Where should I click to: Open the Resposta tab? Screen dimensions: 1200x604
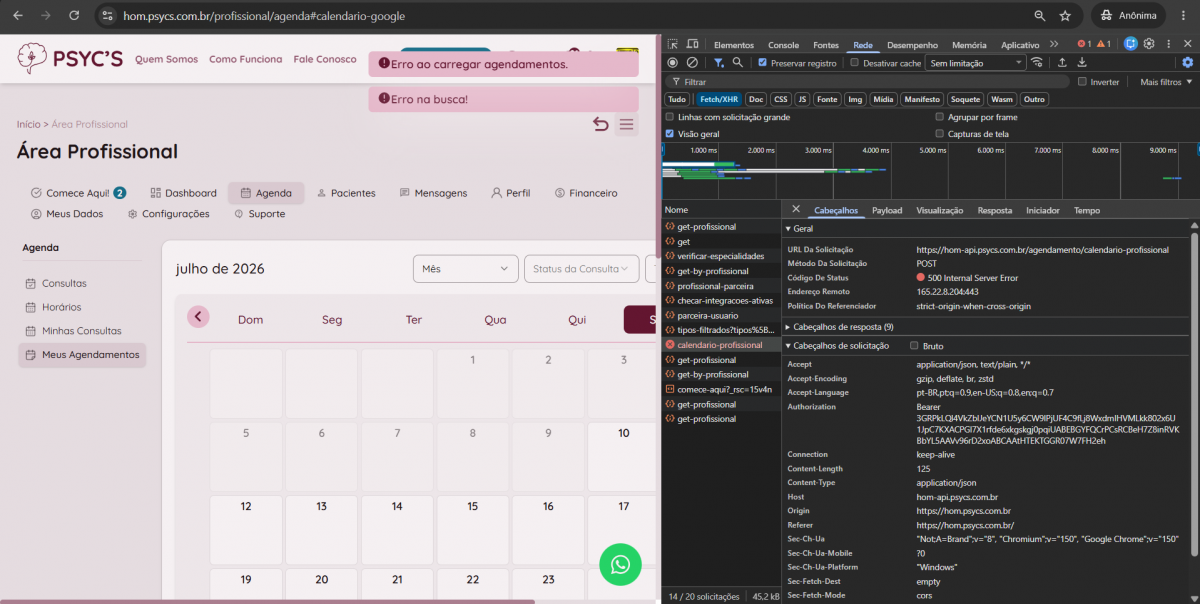995,210
